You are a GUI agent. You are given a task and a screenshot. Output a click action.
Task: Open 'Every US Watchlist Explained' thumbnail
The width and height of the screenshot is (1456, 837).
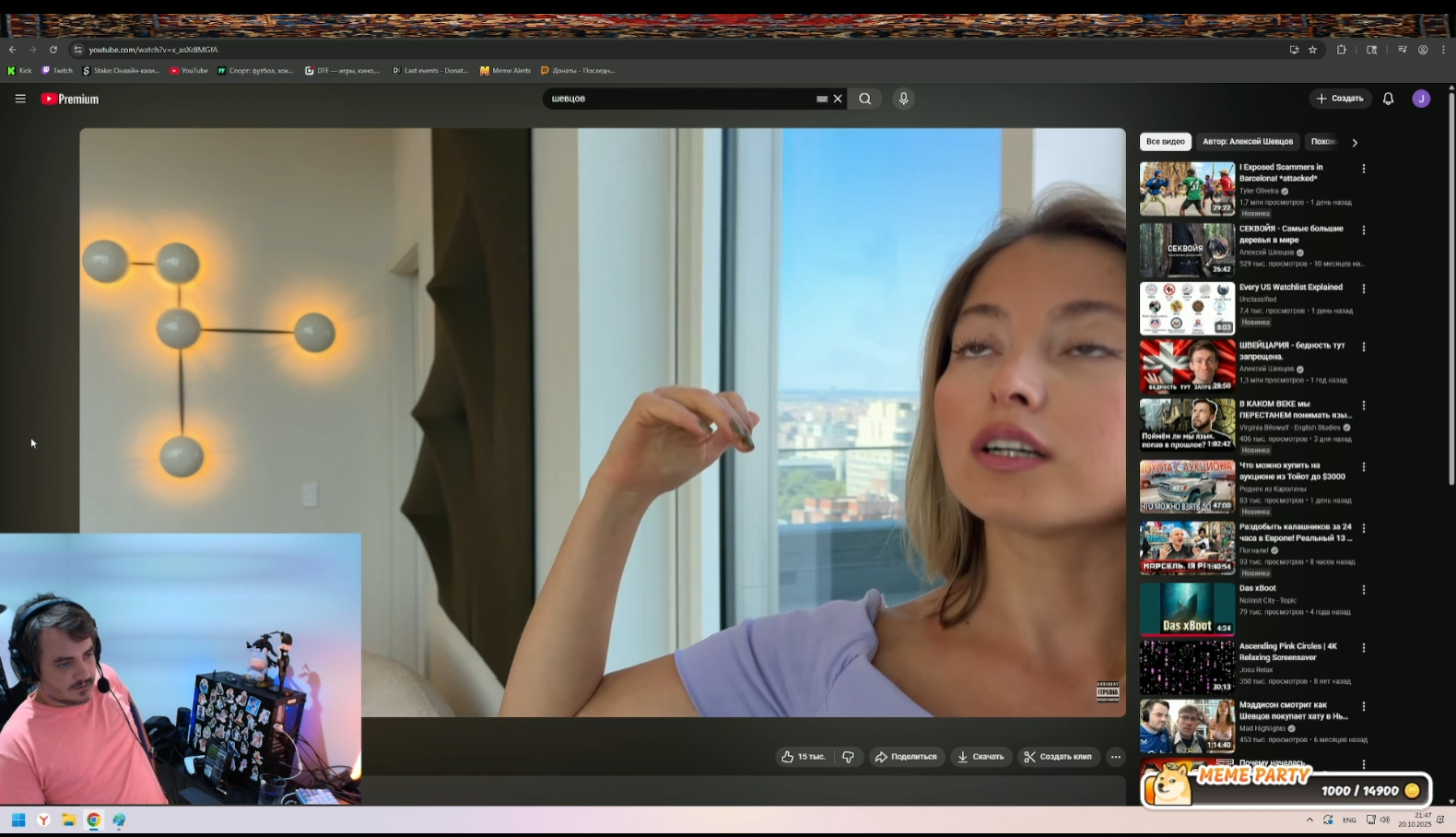click(x=1187, y=308)
